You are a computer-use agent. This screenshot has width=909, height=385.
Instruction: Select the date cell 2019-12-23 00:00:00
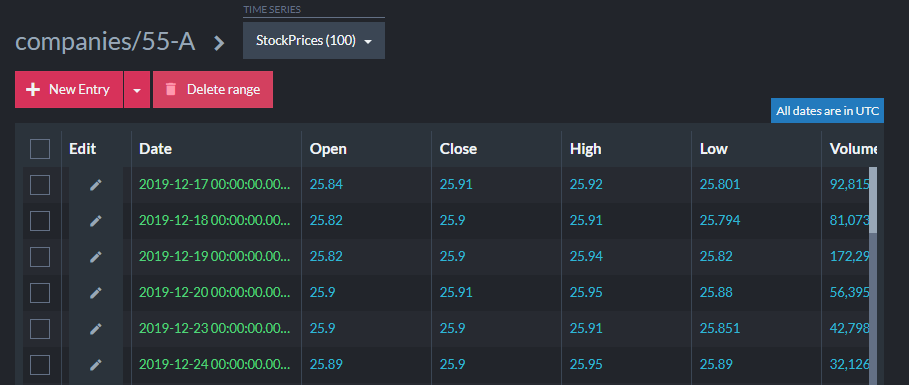point(214,329)
